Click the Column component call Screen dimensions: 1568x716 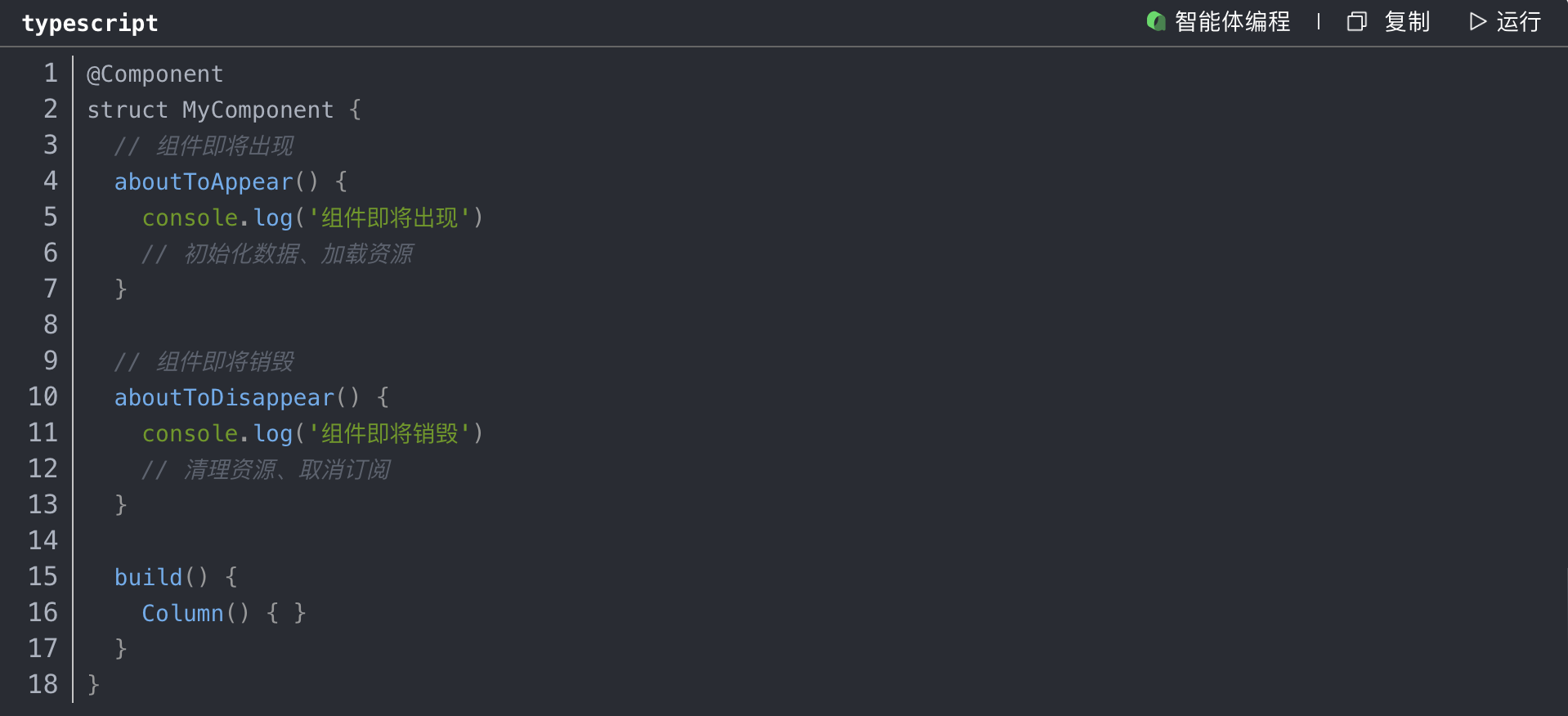click(x=182, y=614)
